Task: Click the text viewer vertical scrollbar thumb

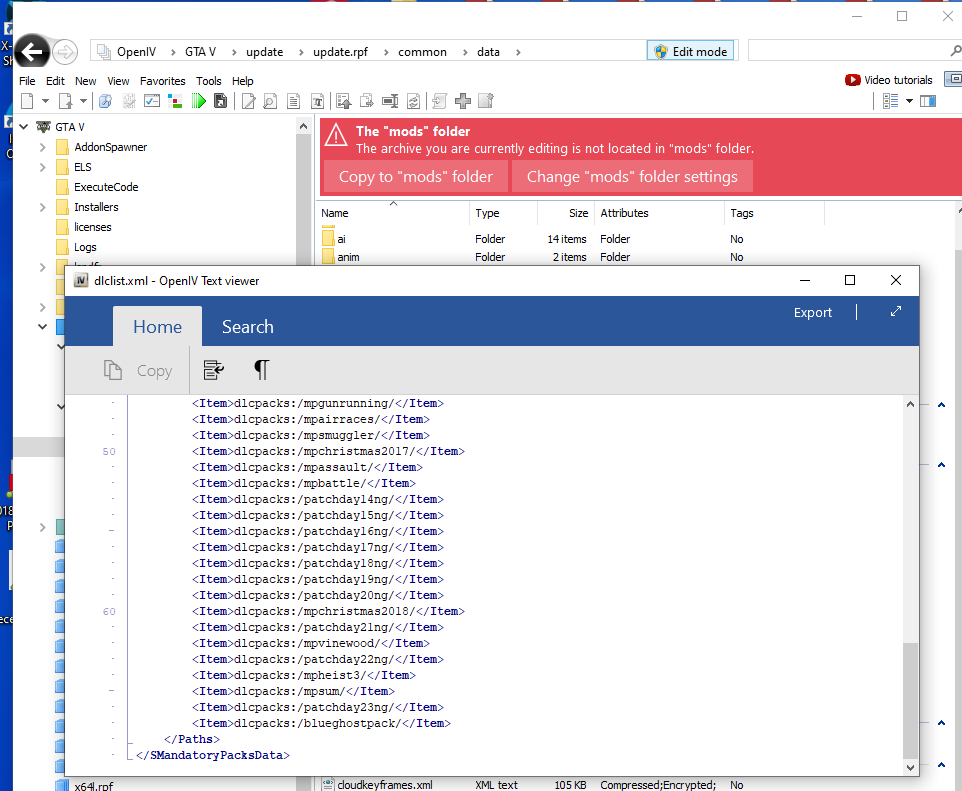Action: [x=910, y=698]
